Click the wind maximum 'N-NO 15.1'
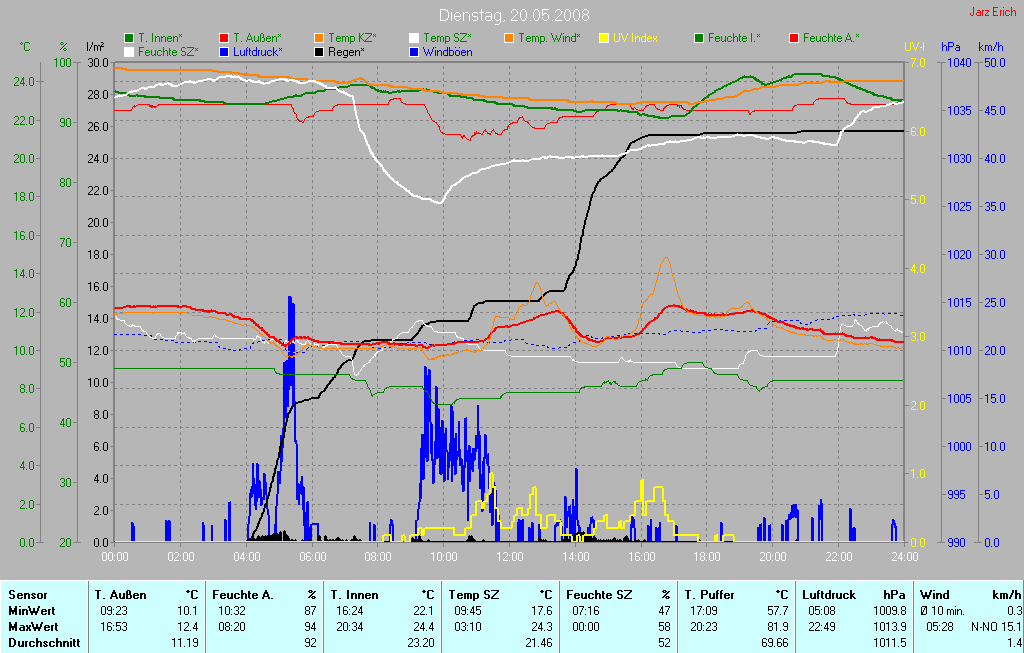 click(x=996, y=627)
